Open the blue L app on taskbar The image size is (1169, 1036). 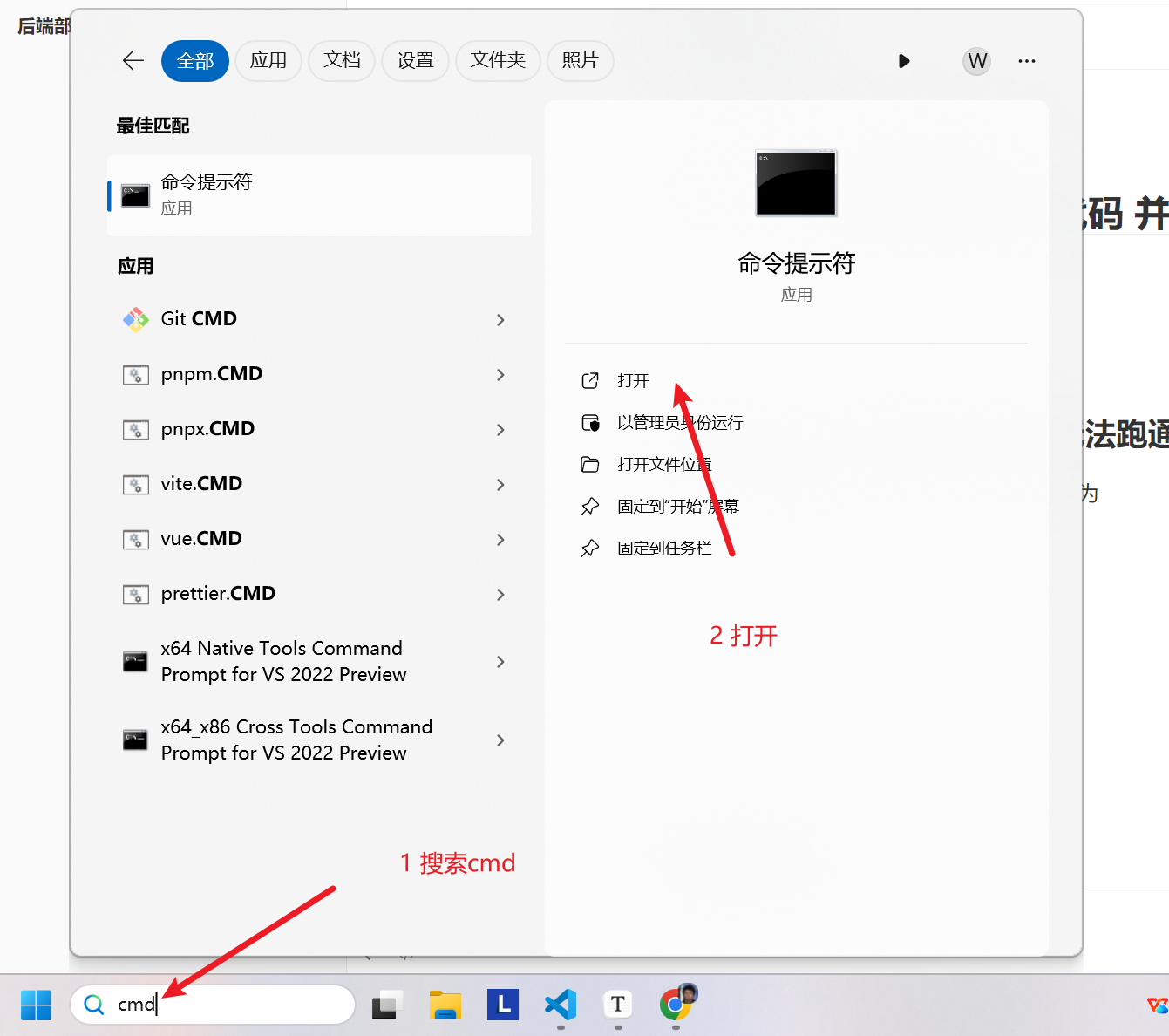click(503, 1005)
